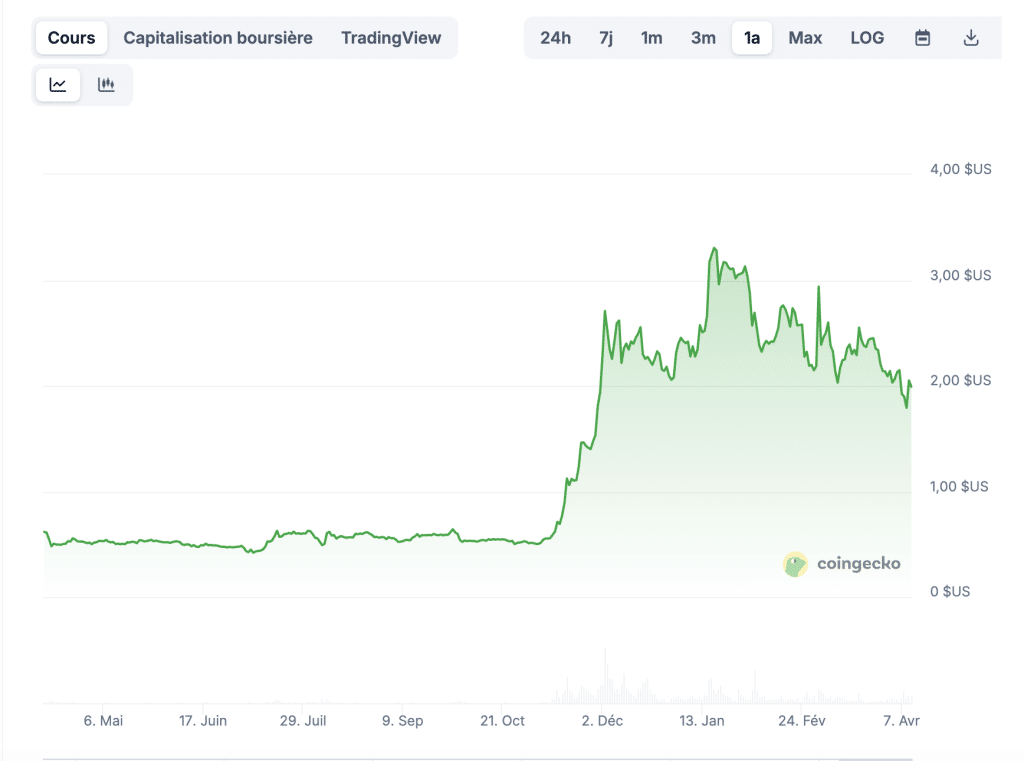Open the Capitalisation boursière tab
The image size is (1024, 761).
pos(218,38)
